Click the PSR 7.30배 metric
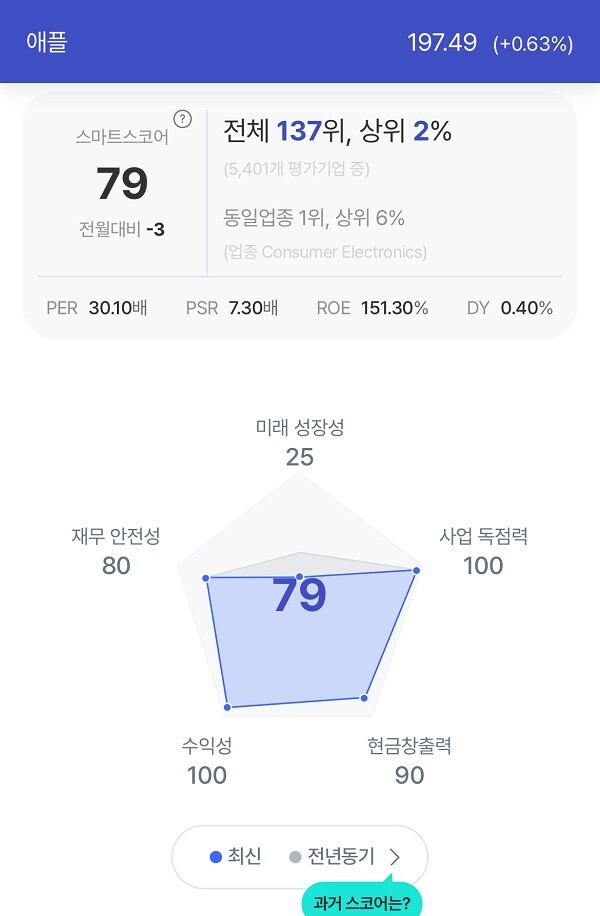600x916 pixels. (x=232, y=308)
